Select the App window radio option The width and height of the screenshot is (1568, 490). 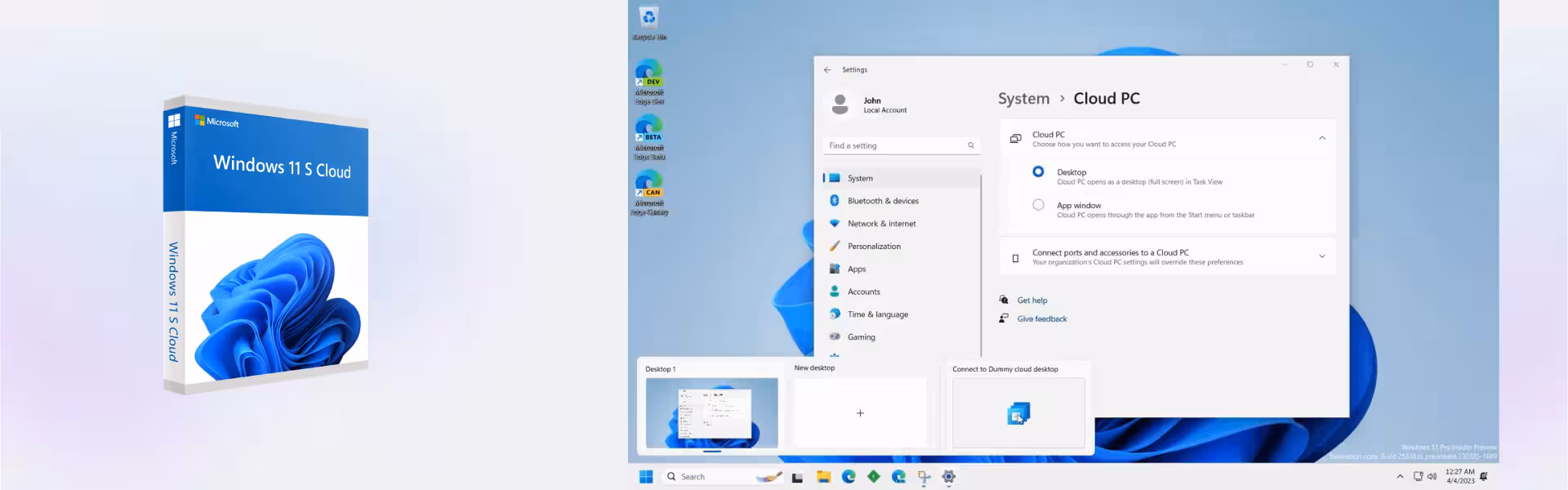(x=1038, y=205)
